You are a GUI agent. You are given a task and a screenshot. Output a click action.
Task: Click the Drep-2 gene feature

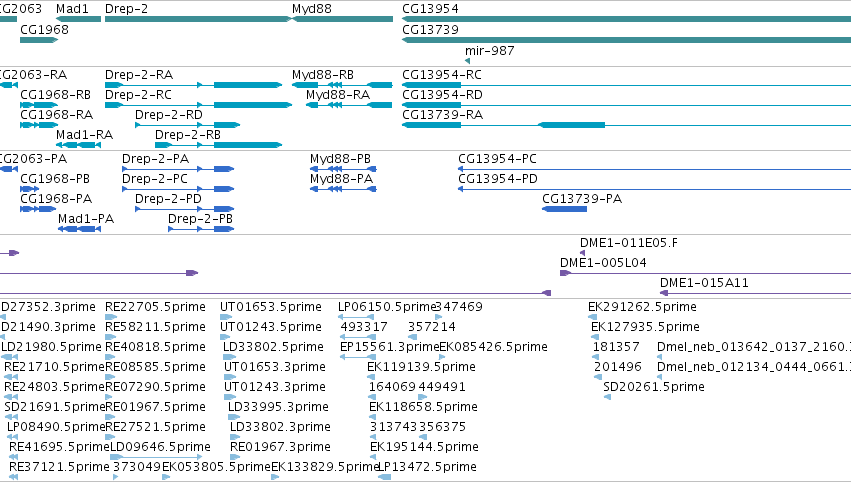pos(198,19)
